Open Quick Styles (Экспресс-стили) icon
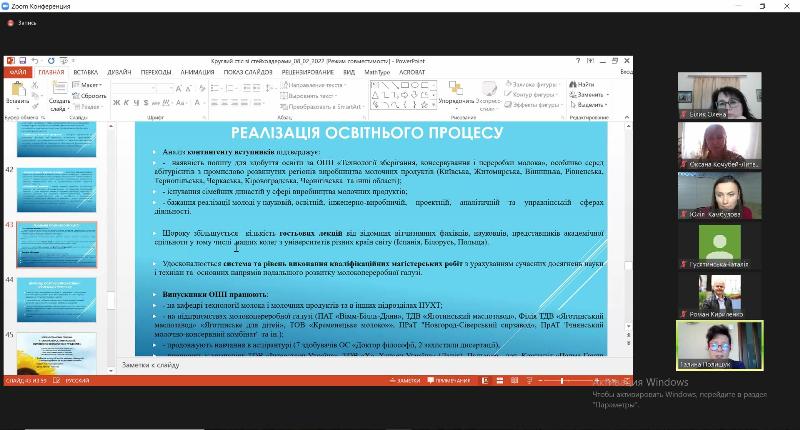The image size is (800, 430). pos(488,88)
